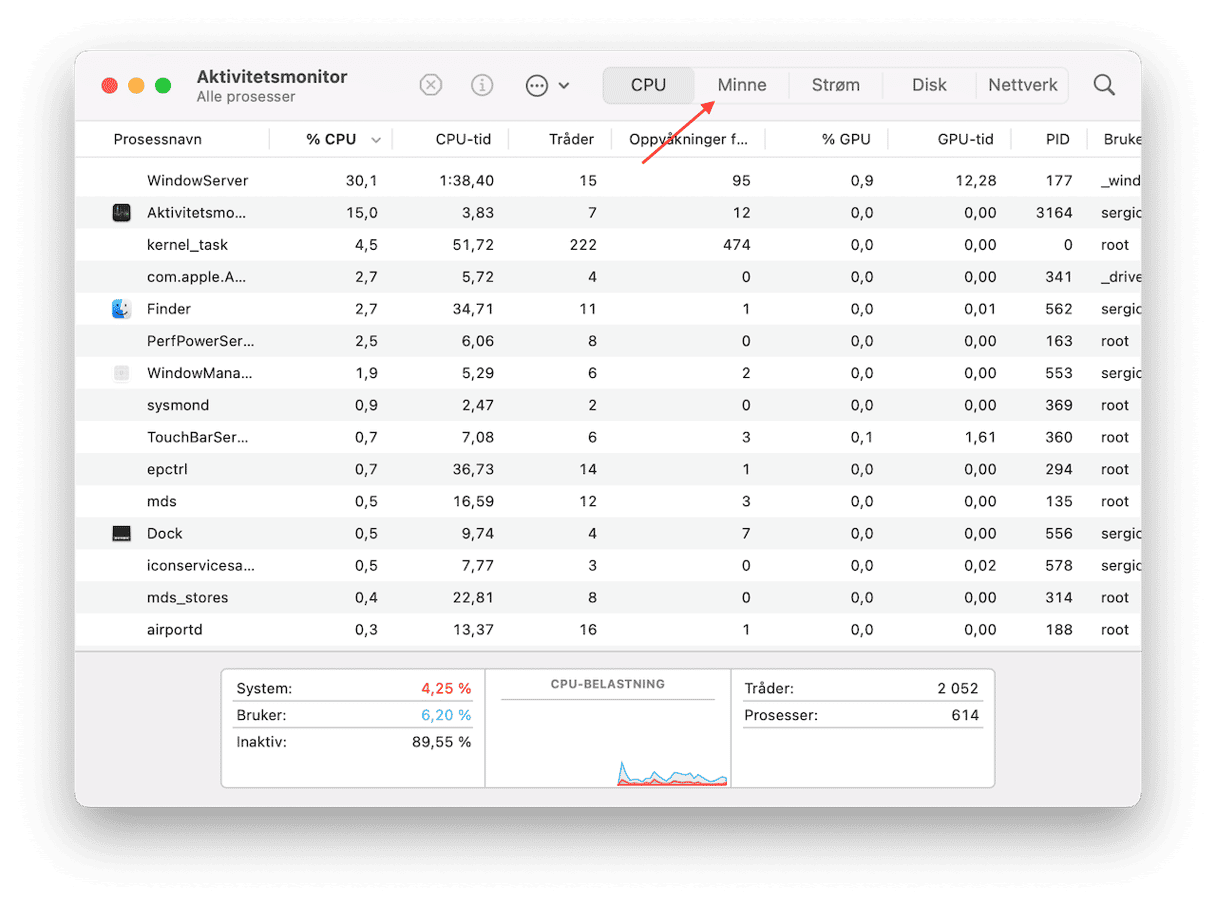Screen dimensions: 1216x906
Task: Select the airportd process row
Action: point(608,629)
